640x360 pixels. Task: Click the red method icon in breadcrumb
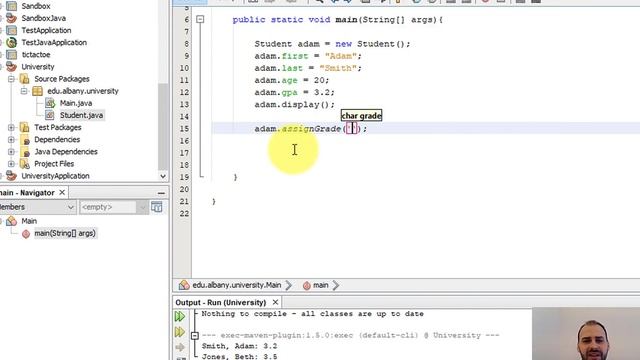coord(307,286)
